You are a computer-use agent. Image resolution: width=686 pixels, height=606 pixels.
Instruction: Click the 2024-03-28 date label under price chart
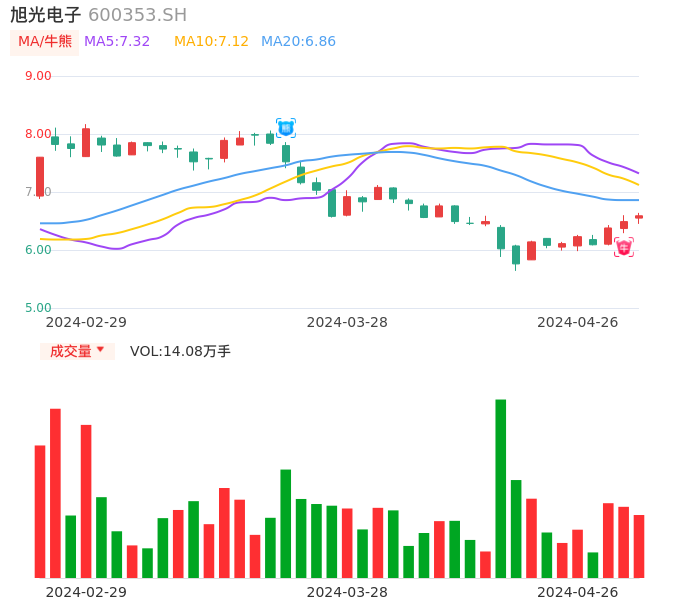pyautogui.click(x=347, y=322)
